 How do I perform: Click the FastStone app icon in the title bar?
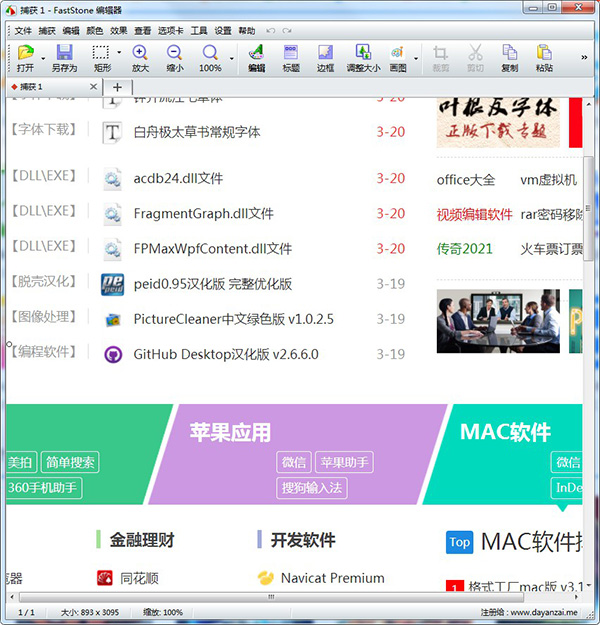pyautogui.click(x=11, y=10)
